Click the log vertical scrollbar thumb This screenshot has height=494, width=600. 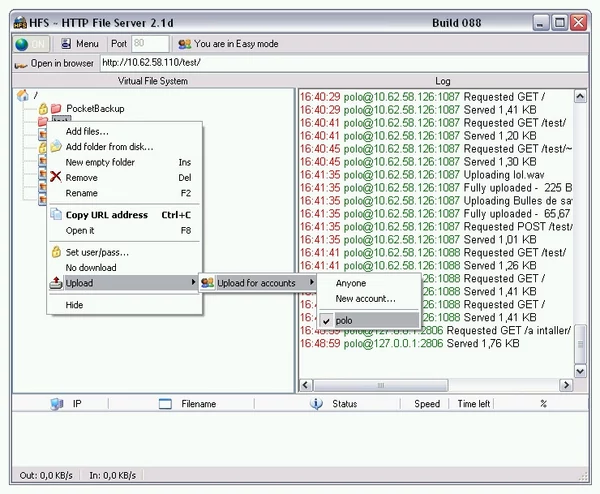point(580,344)
